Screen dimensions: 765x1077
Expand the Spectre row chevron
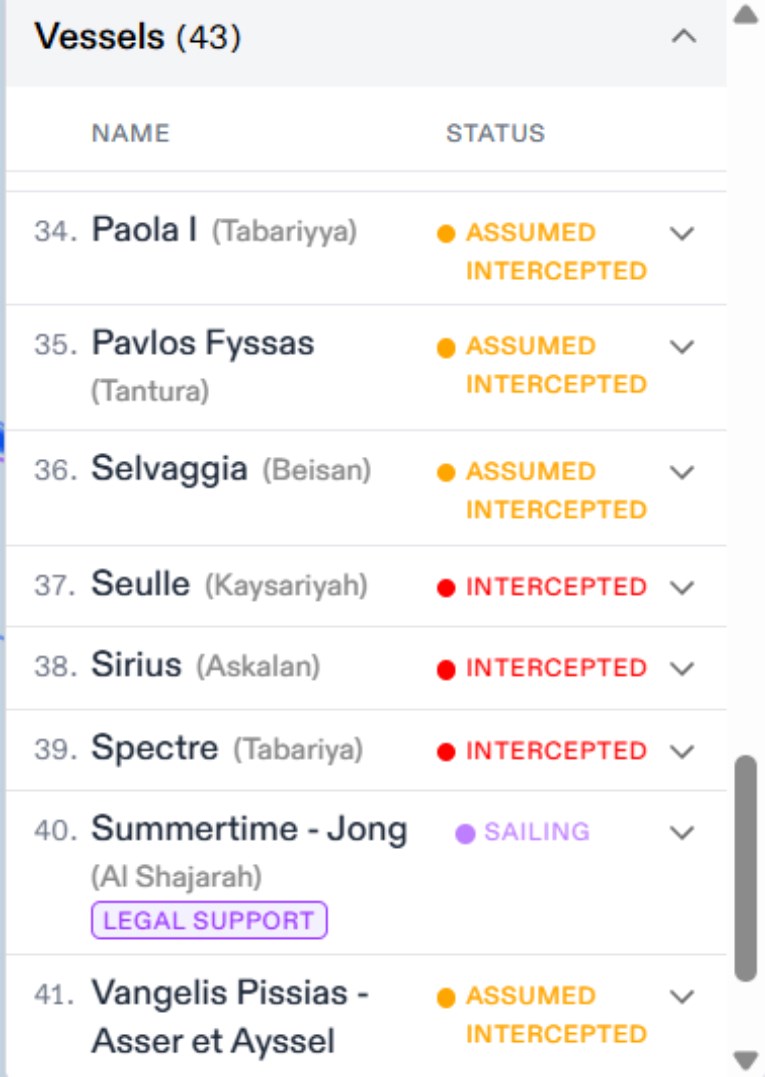point(682,751)
